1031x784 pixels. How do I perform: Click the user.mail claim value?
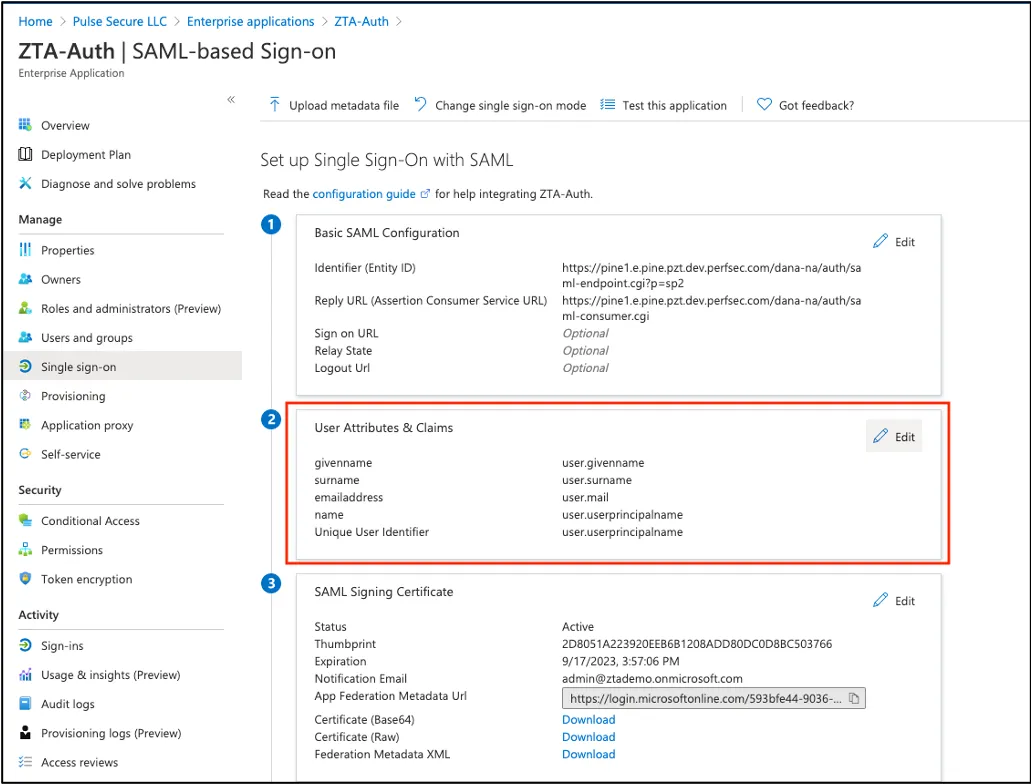pos(585,497)
